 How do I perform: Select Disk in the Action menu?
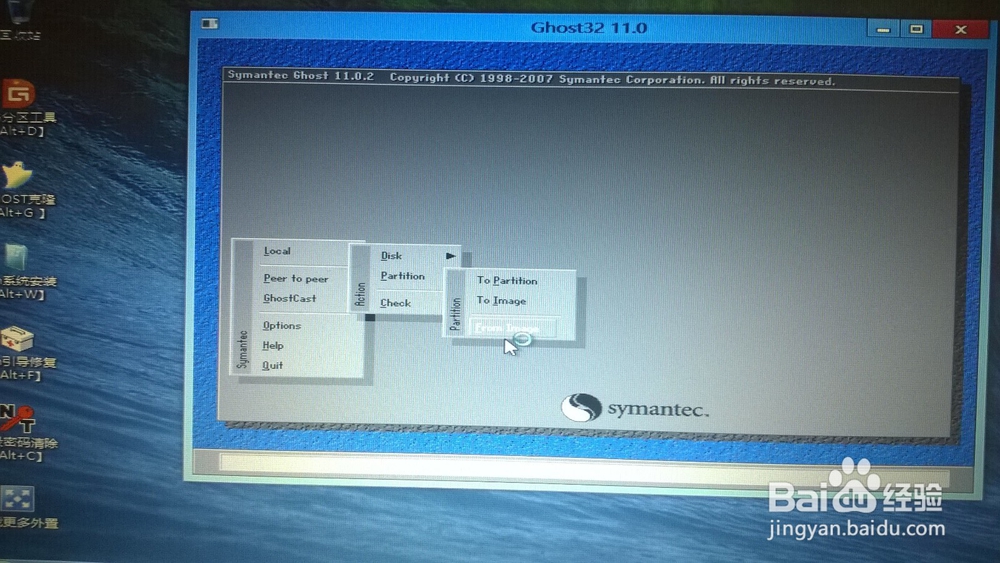tap(391, 256)
